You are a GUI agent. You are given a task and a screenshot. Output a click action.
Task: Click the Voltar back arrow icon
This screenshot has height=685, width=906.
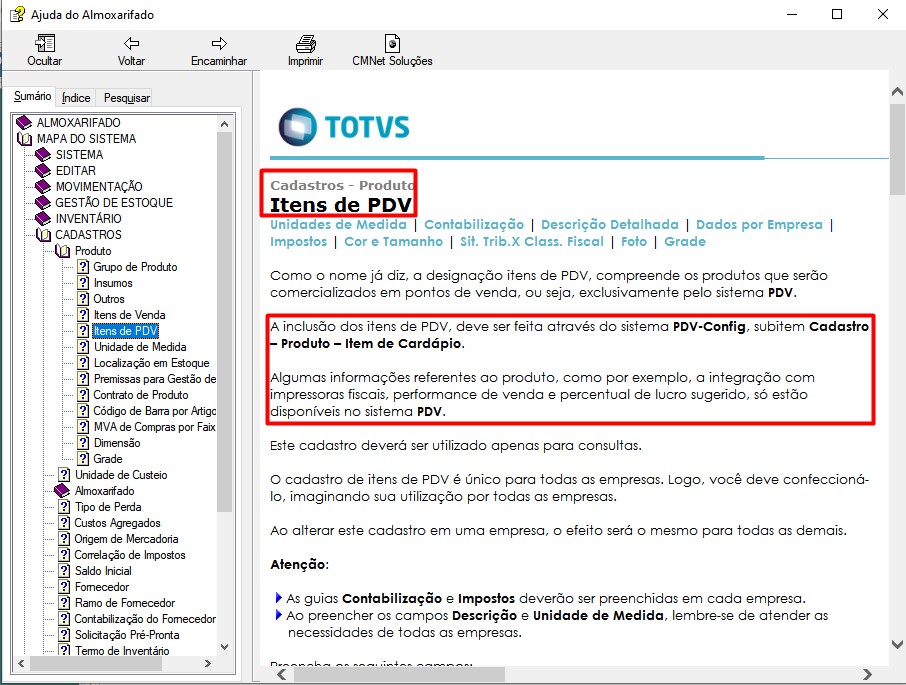(x=131, y=43)
